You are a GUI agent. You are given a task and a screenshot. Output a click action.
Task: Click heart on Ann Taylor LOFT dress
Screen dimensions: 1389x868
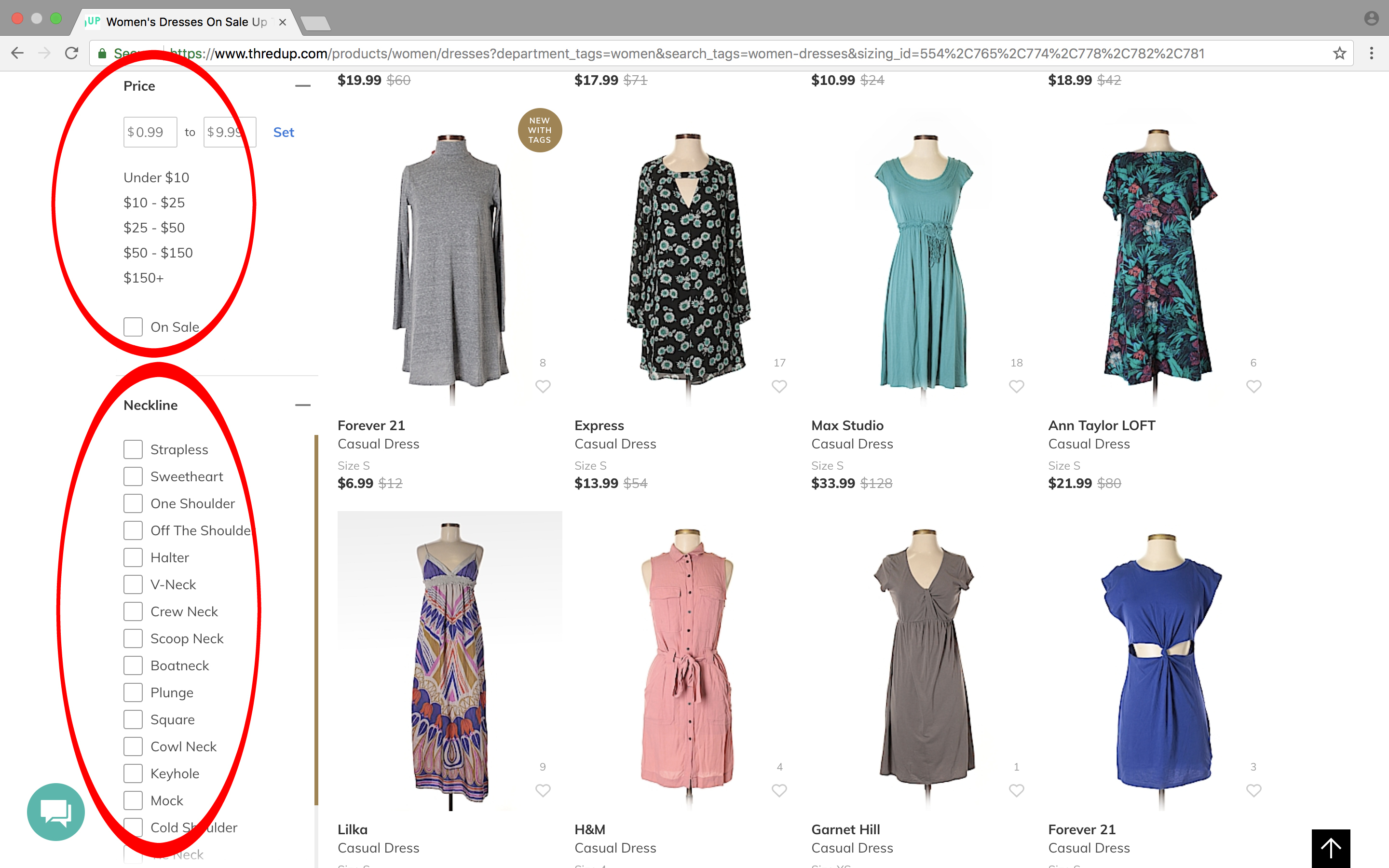1253,386
